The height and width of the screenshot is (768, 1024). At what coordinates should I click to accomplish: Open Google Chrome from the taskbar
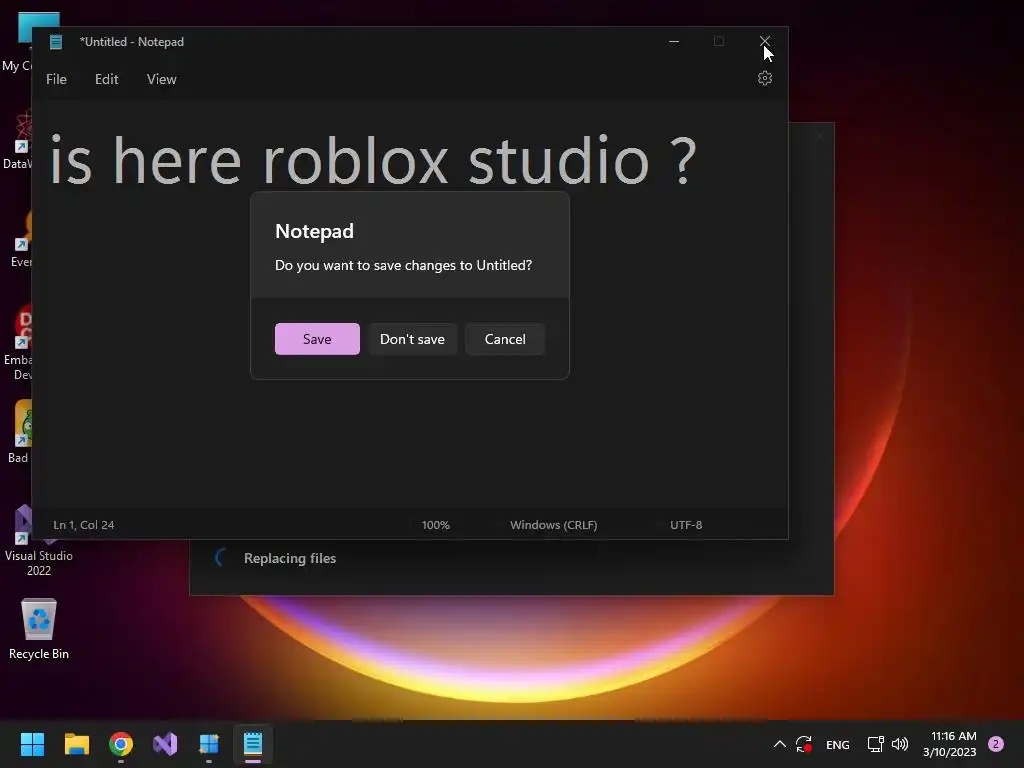click(121, 744)
